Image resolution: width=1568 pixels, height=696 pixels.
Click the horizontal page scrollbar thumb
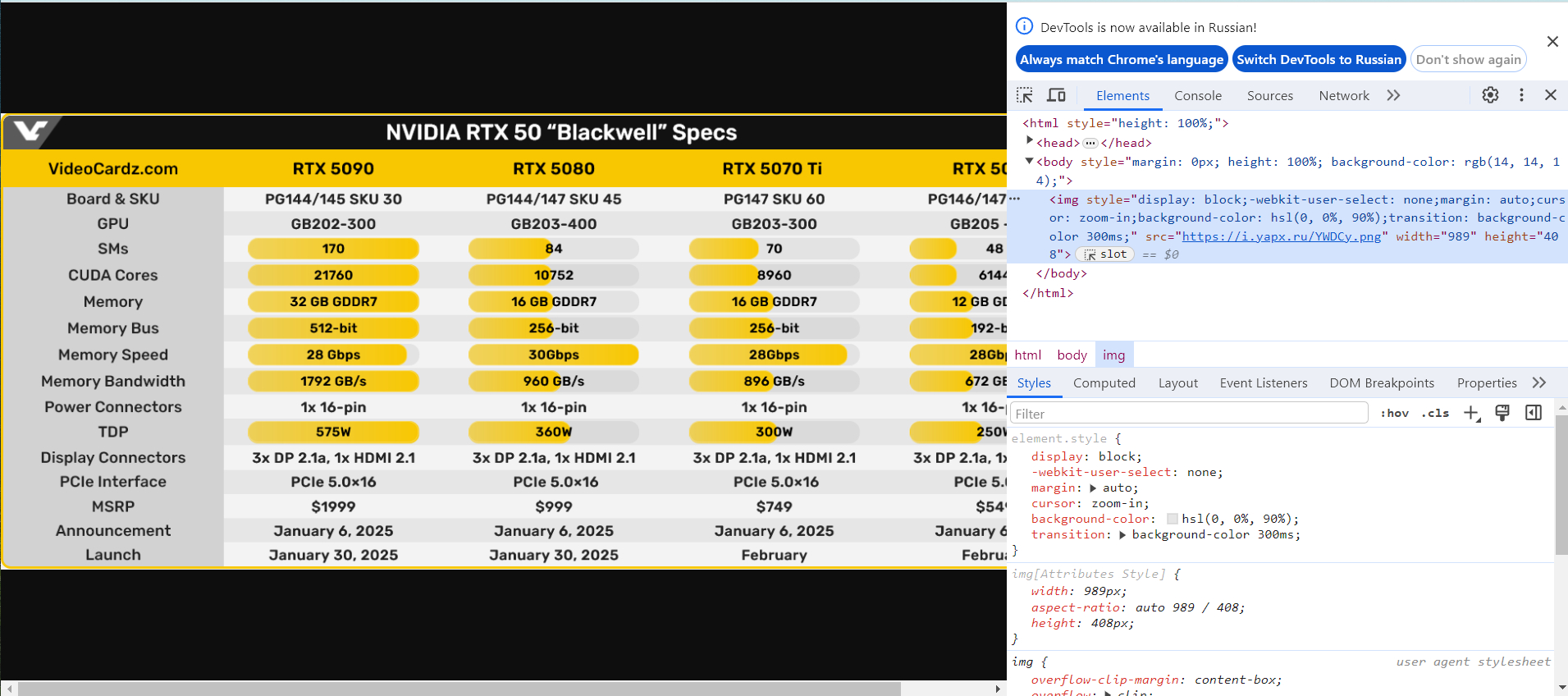[x=459, y=689]
